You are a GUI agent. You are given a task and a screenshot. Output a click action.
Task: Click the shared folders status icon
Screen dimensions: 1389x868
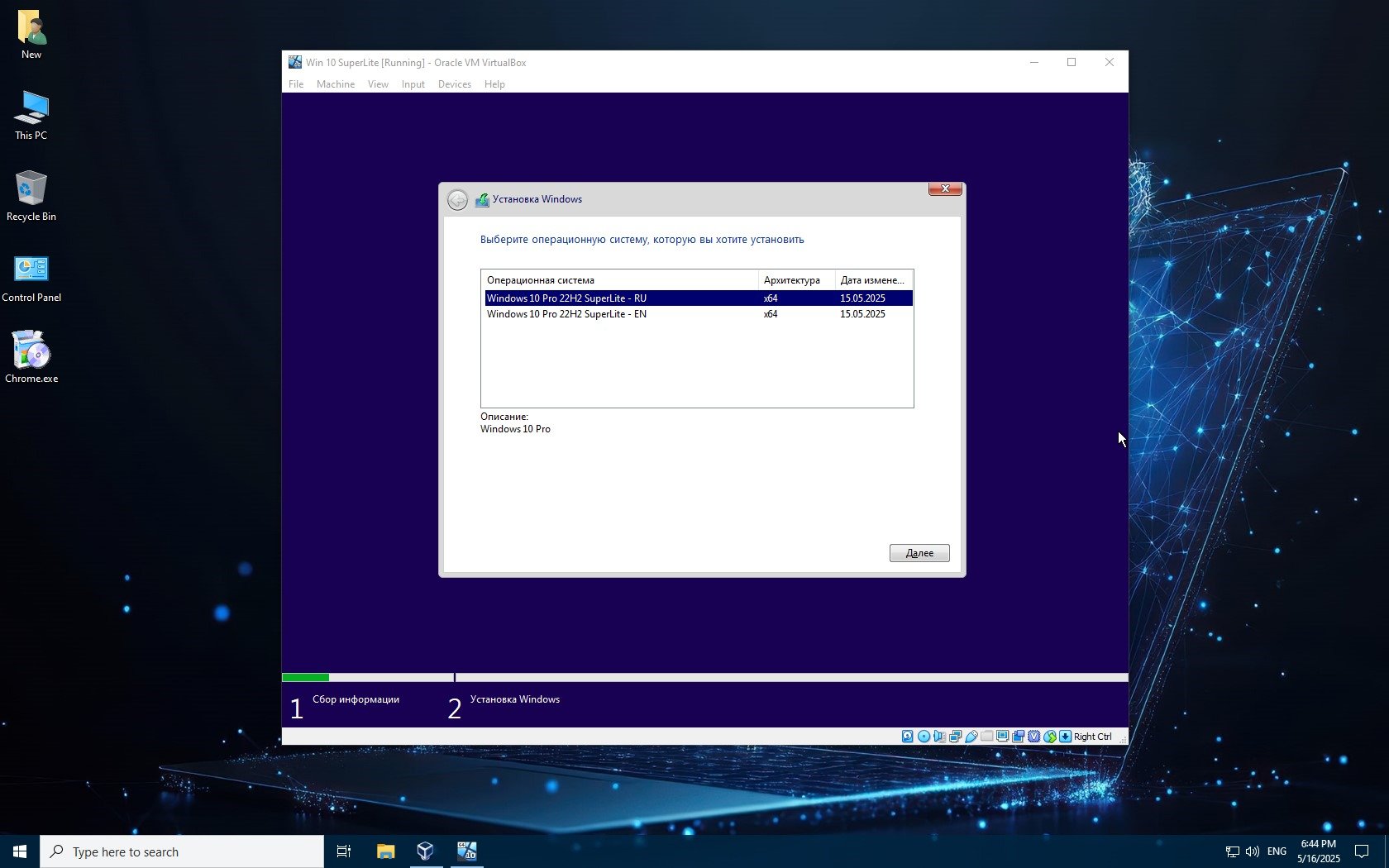987,737
